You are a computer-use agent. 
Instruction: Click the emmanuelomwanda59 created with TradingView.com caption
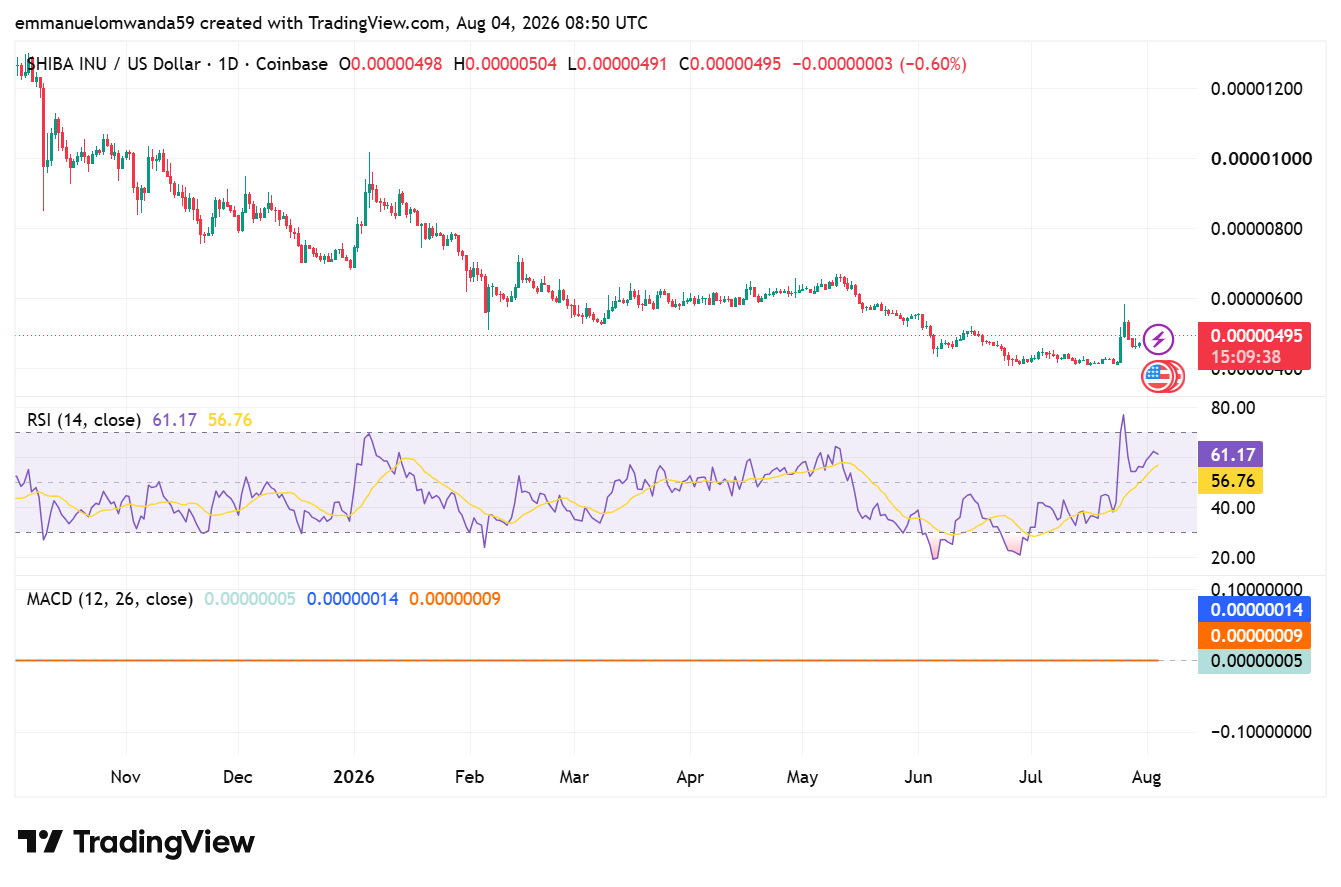[x=331, y=22]
